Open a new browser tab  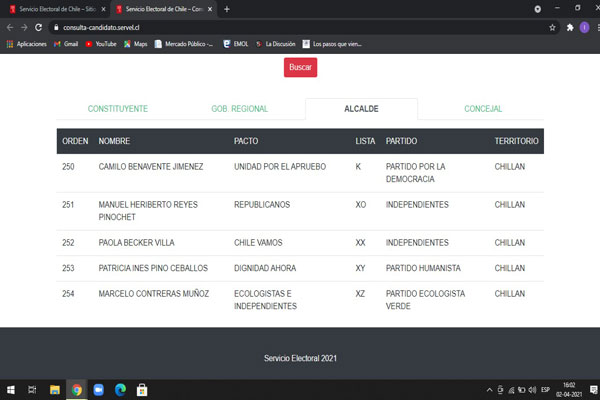pos(227,9)
